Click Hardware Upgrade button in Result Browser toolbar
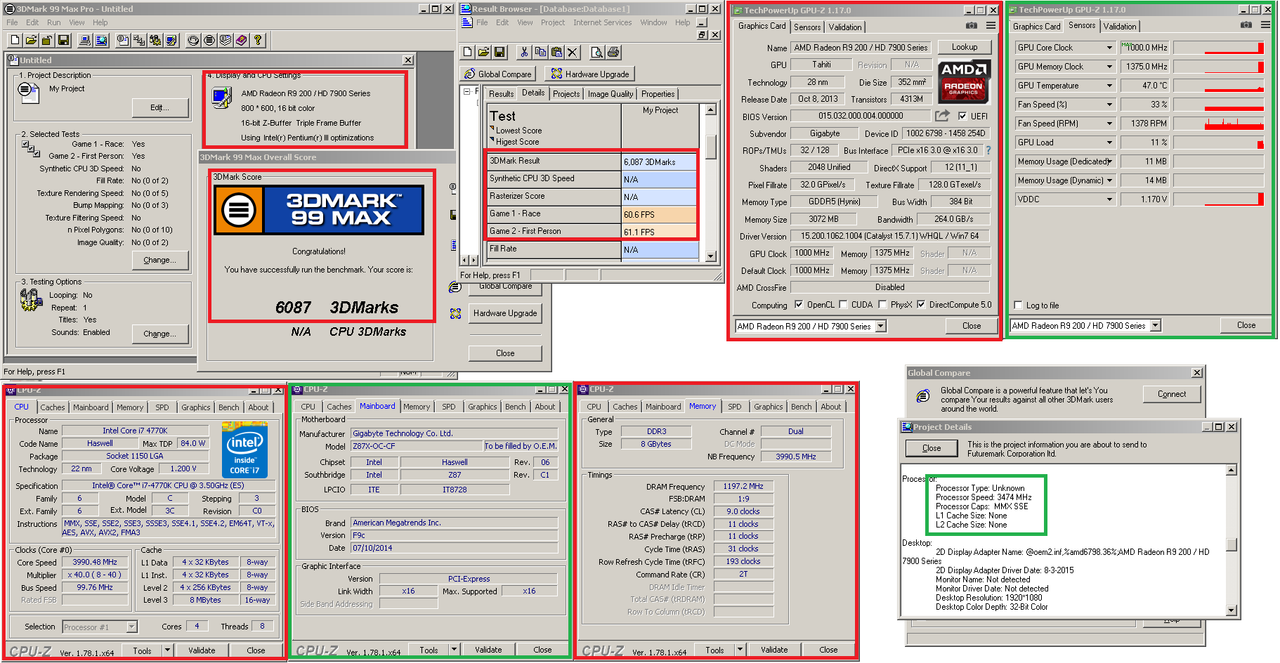 pos(590,74)
